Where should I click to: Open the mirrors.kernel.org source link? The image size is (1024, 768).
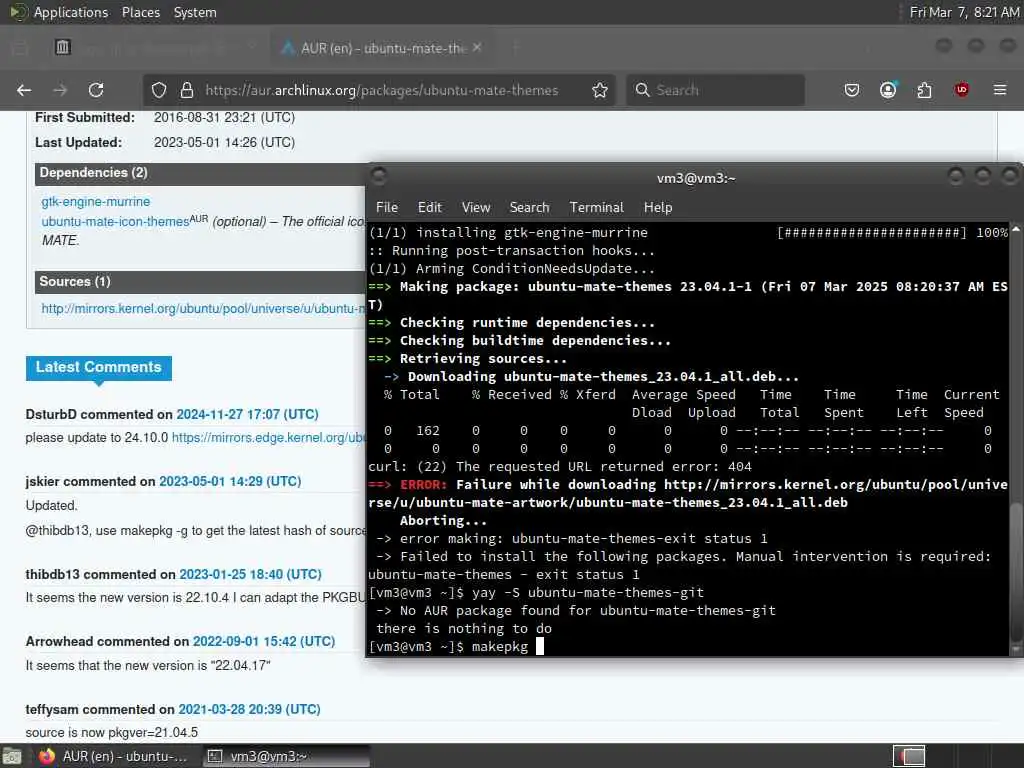[203, 308]
